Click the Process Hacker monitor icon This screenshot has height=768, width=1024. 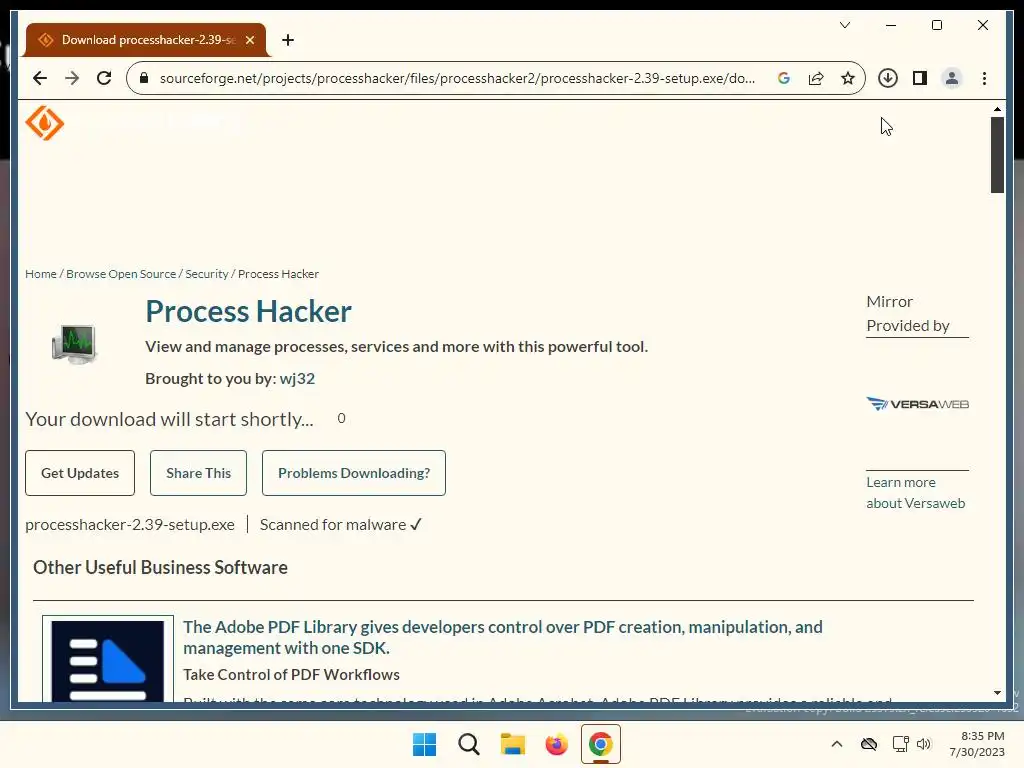74,344
